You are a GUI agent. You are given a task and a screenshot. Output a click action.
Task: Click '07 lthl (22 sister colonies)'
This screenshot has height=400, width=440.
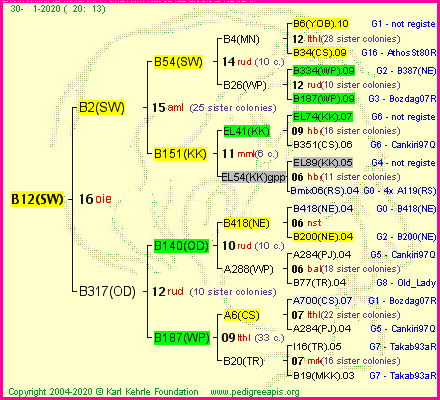(346, 315)
